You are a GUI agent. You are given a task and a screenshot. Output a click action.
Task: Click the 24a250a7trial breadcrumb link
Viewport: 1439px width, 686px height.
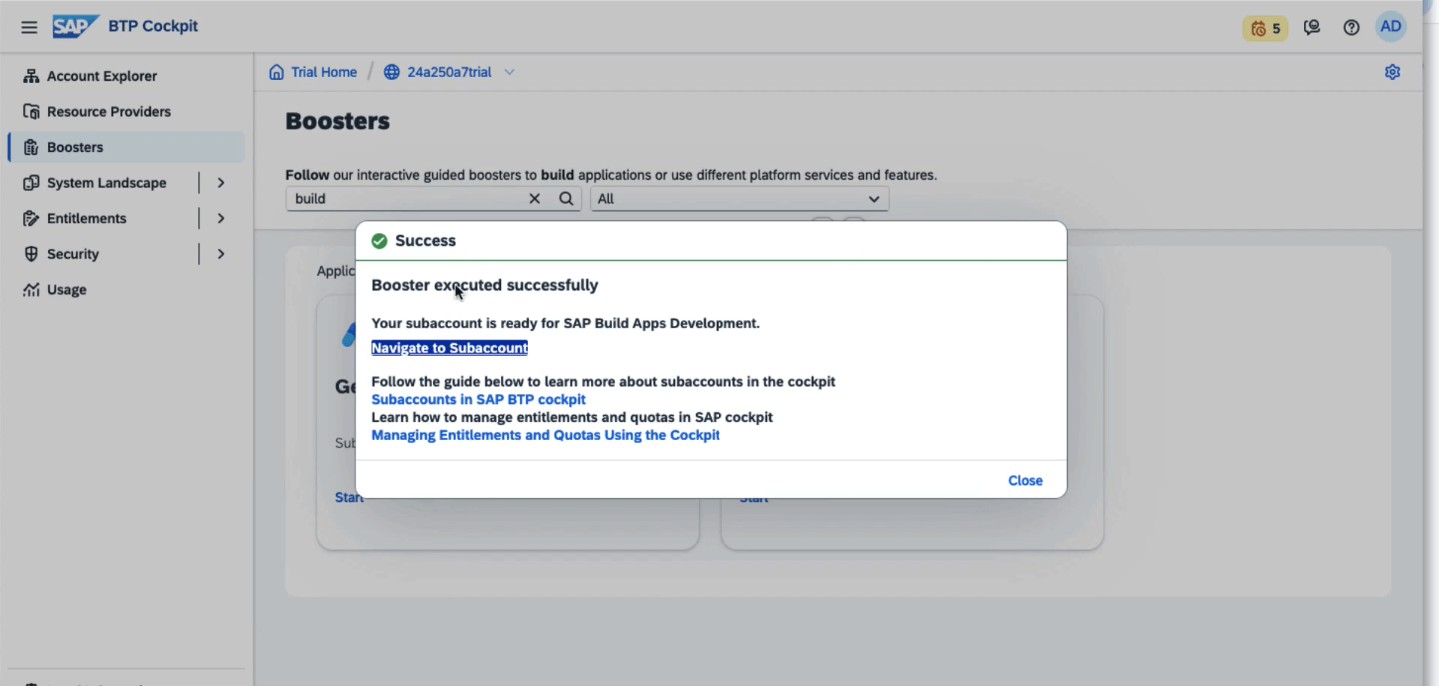click(x=449, y=72)
